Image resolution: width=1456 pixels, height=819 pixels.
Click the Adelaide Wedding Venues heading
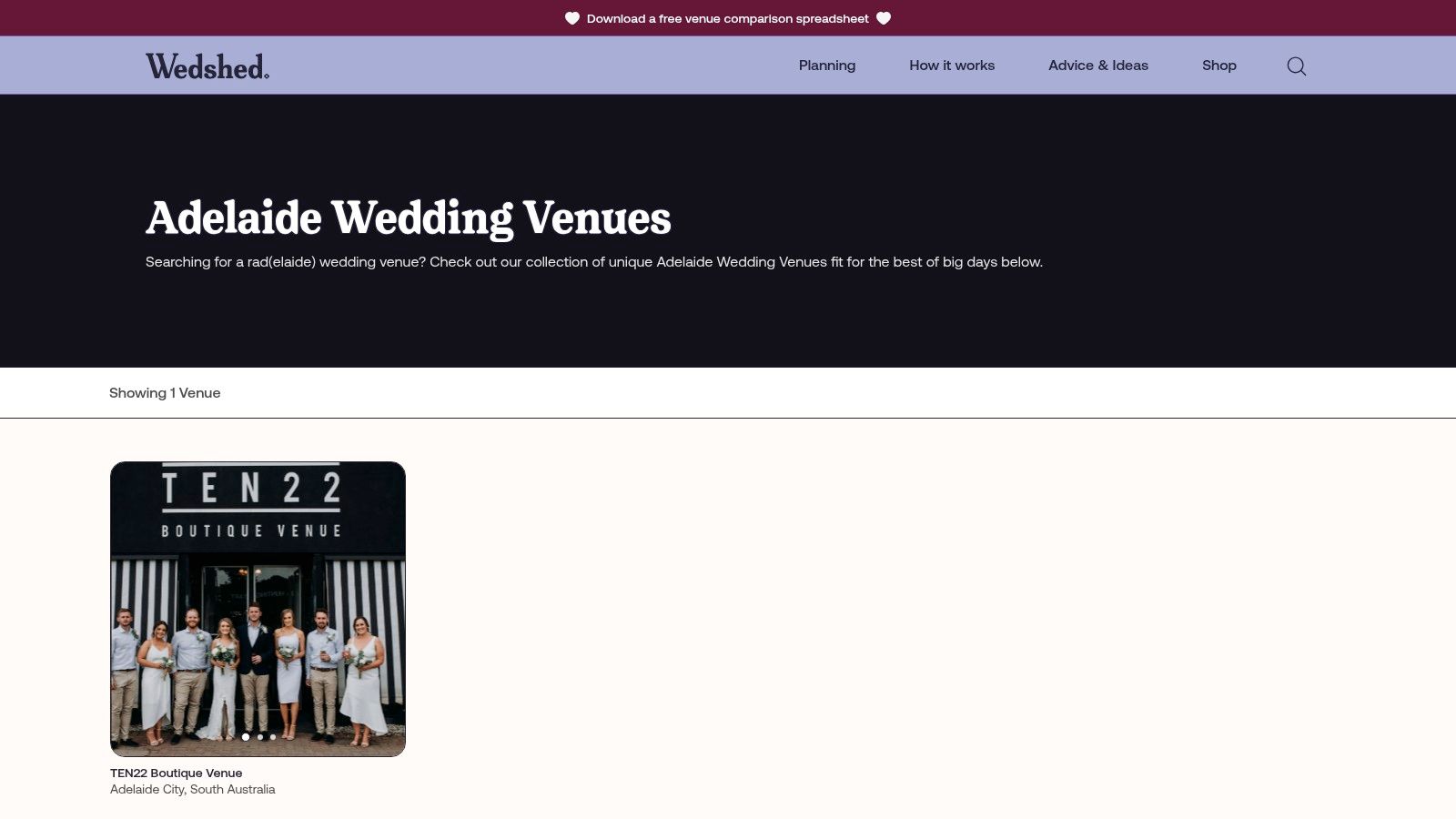click(x=409, y=218)
